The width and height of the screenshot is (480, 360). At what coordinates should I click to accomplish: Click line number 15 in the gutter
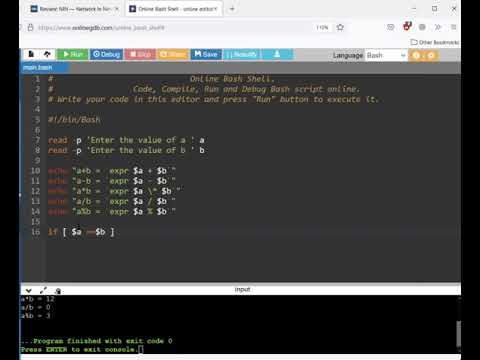click(x=35, y=222)
